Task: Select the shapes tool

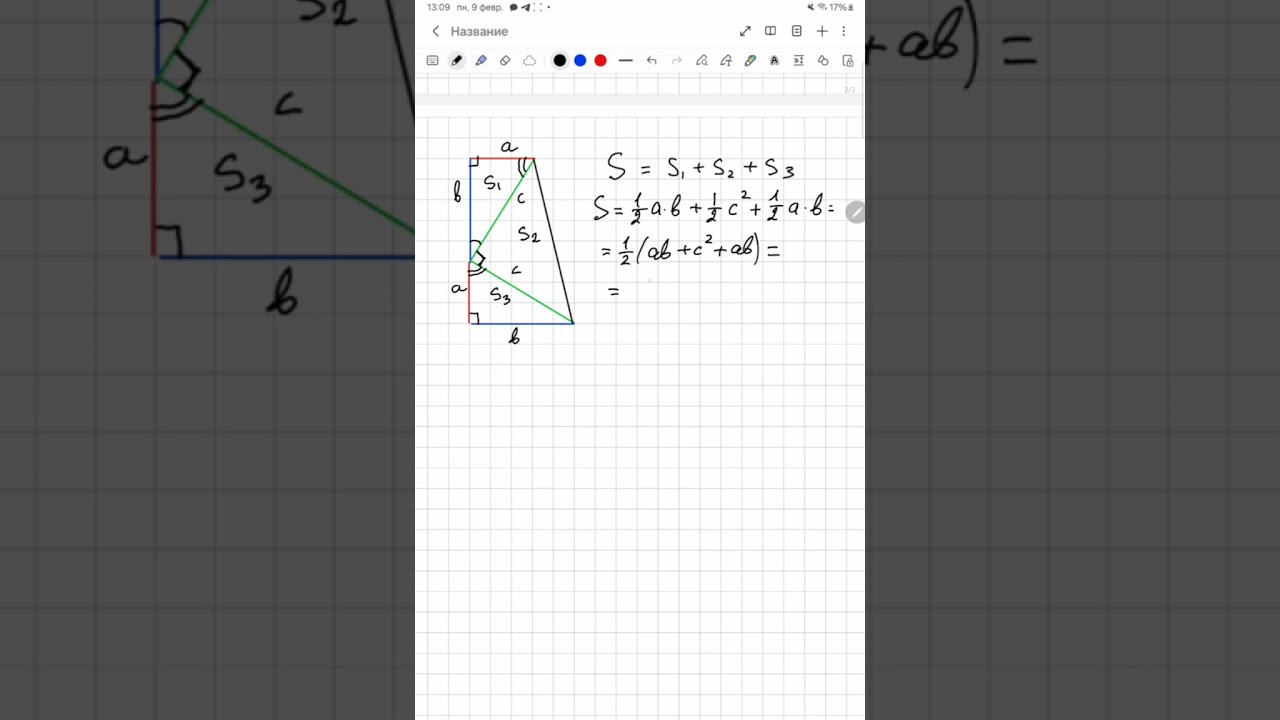Action: pyautogui.click(x=823, y=61)
